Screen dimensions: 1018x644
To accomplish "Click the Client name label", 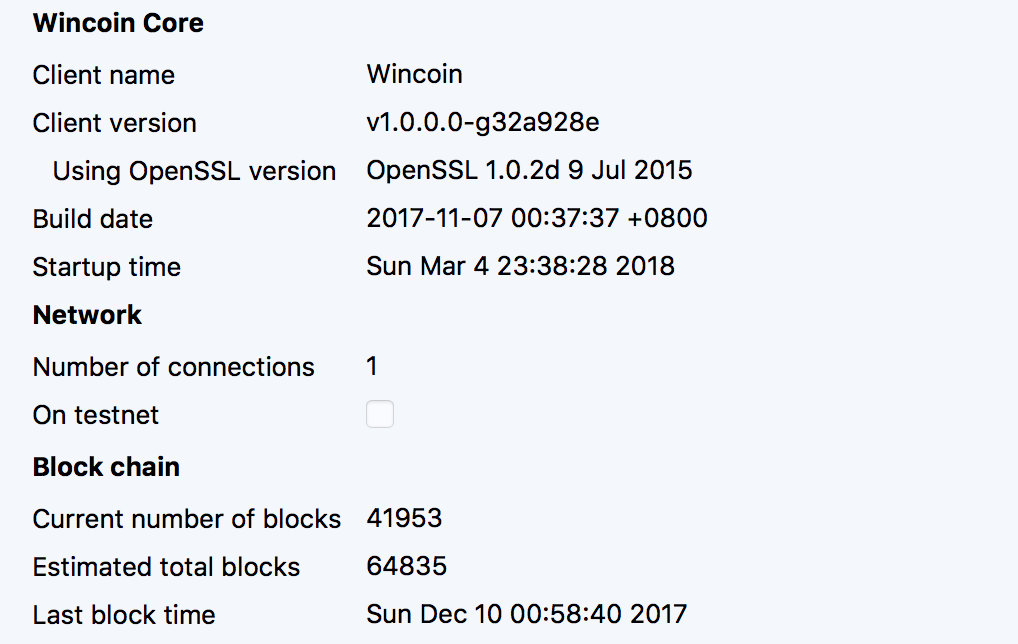I will (x=104, y=75).
